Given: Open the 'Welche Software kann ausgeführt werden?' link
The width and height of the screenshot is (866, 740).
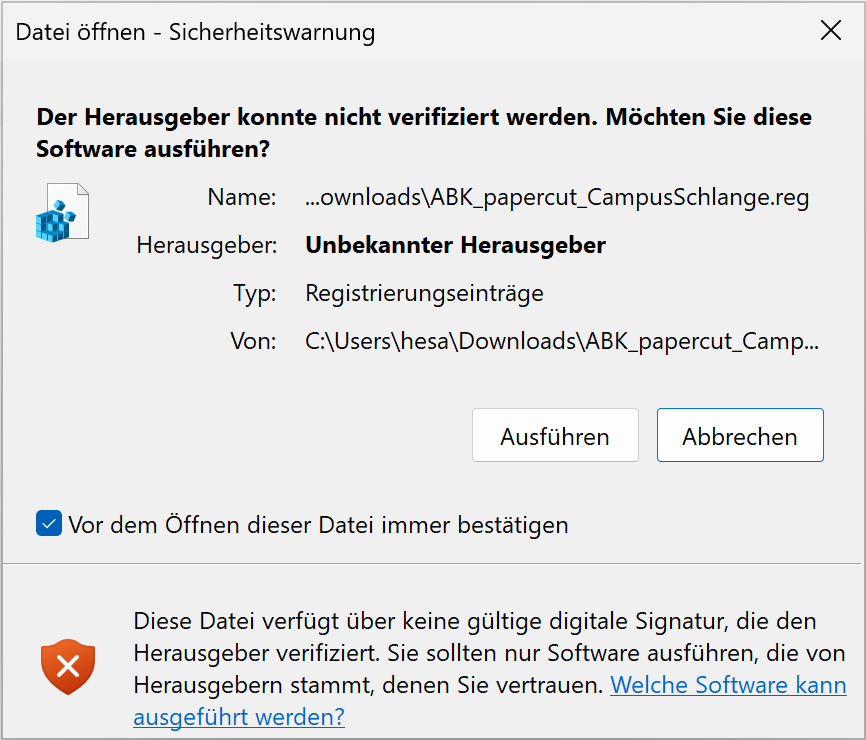Looking at the screenshot, I should [728, 686].
